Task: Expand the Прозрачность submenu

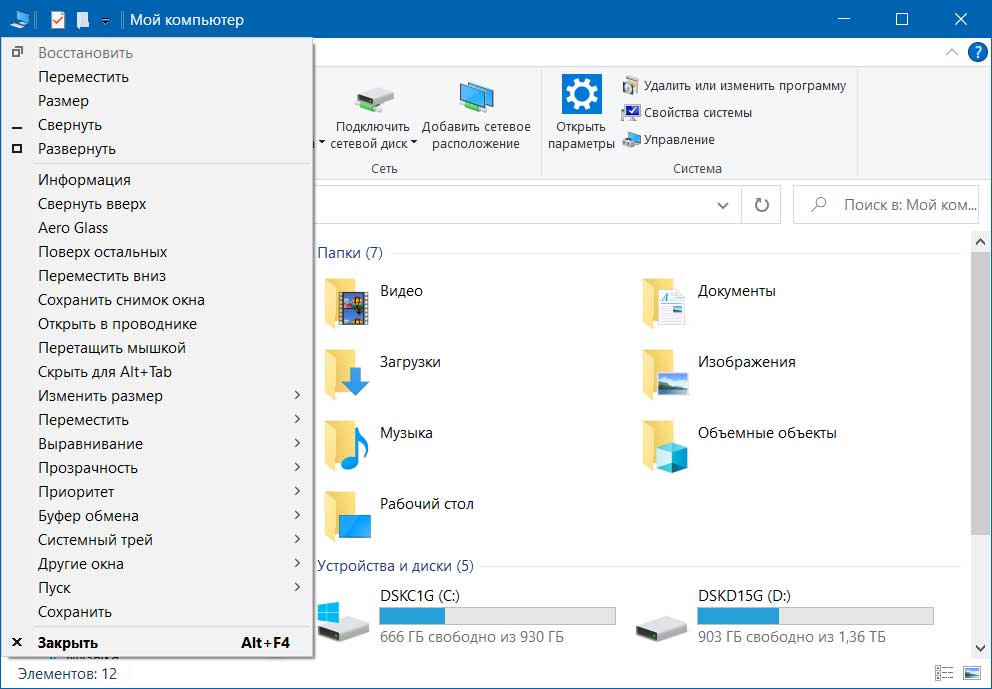Action: [x=157, y=468]
